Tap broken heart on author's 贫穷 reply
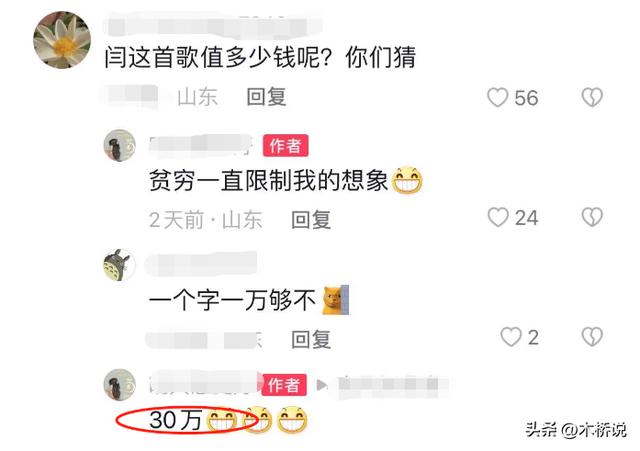 (592, 217)
